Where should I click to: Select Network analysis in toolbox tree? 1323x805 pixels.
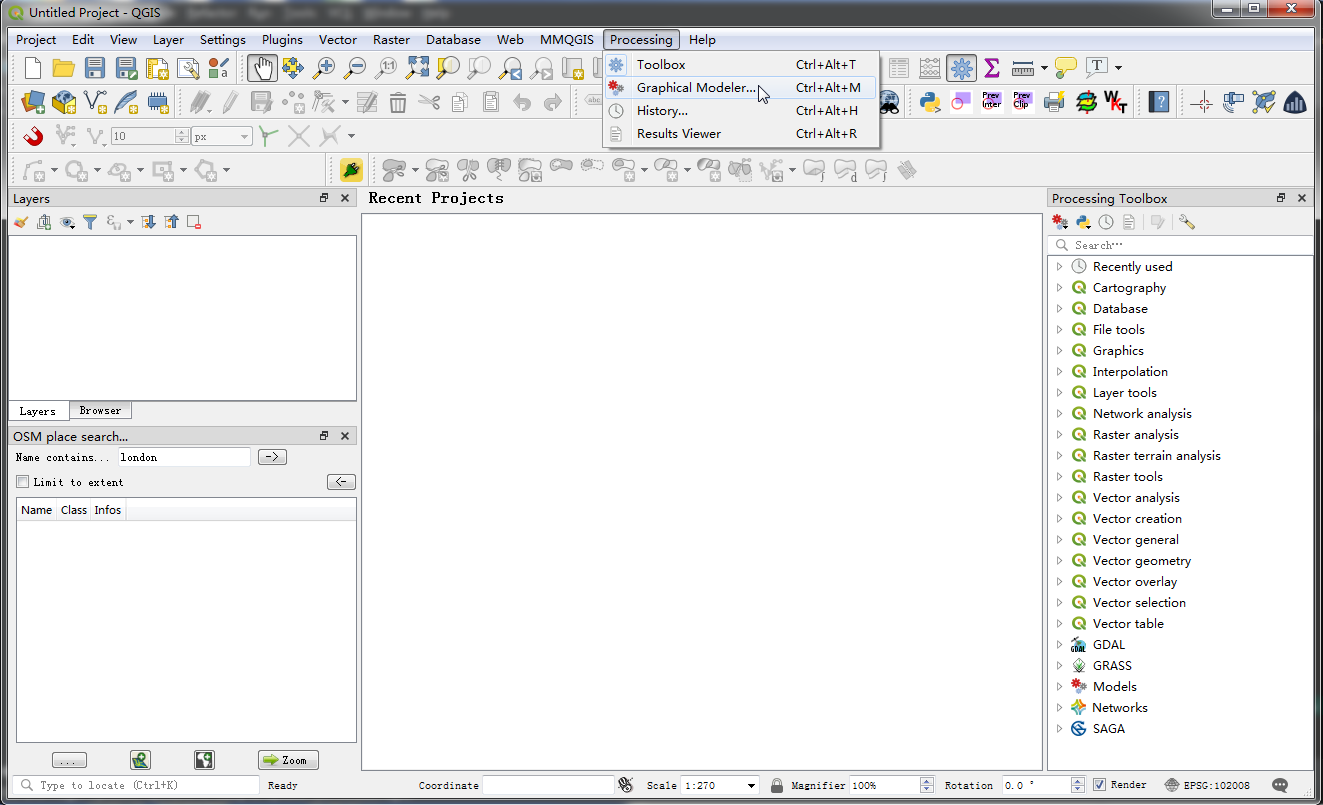coord(1142,413)
